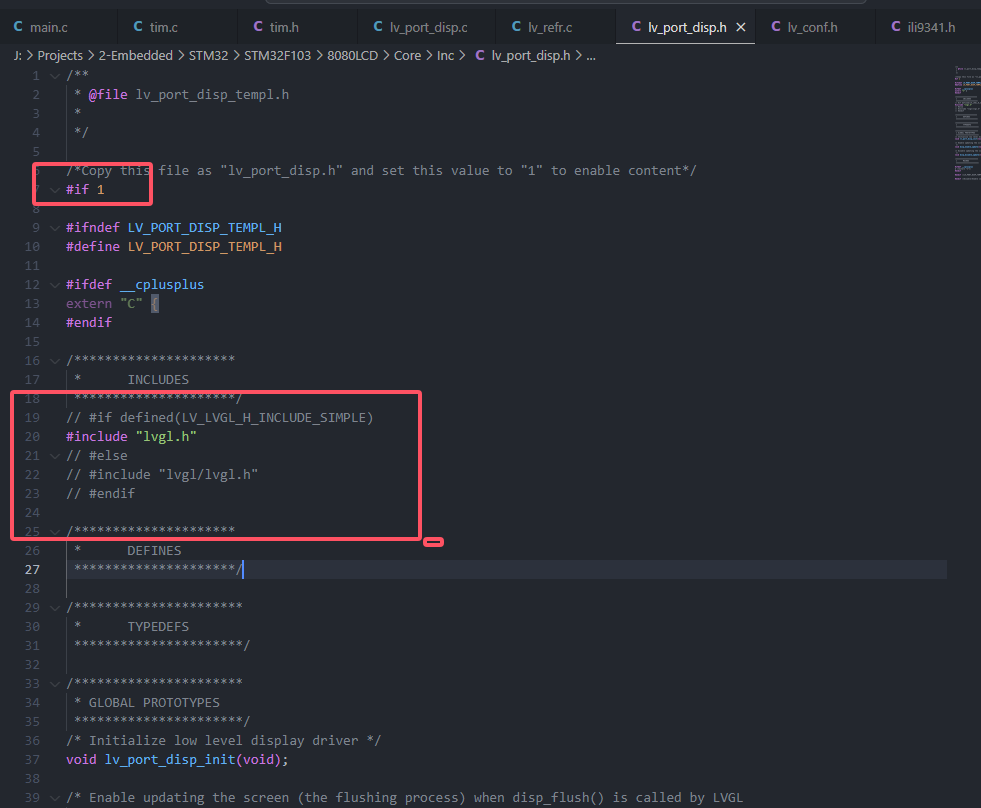The image size is (981, 808).
Task: Click the '#ifndef LV_PORT_DISP_TEMPL_H' directive
Action: click(x=174, y=227)
